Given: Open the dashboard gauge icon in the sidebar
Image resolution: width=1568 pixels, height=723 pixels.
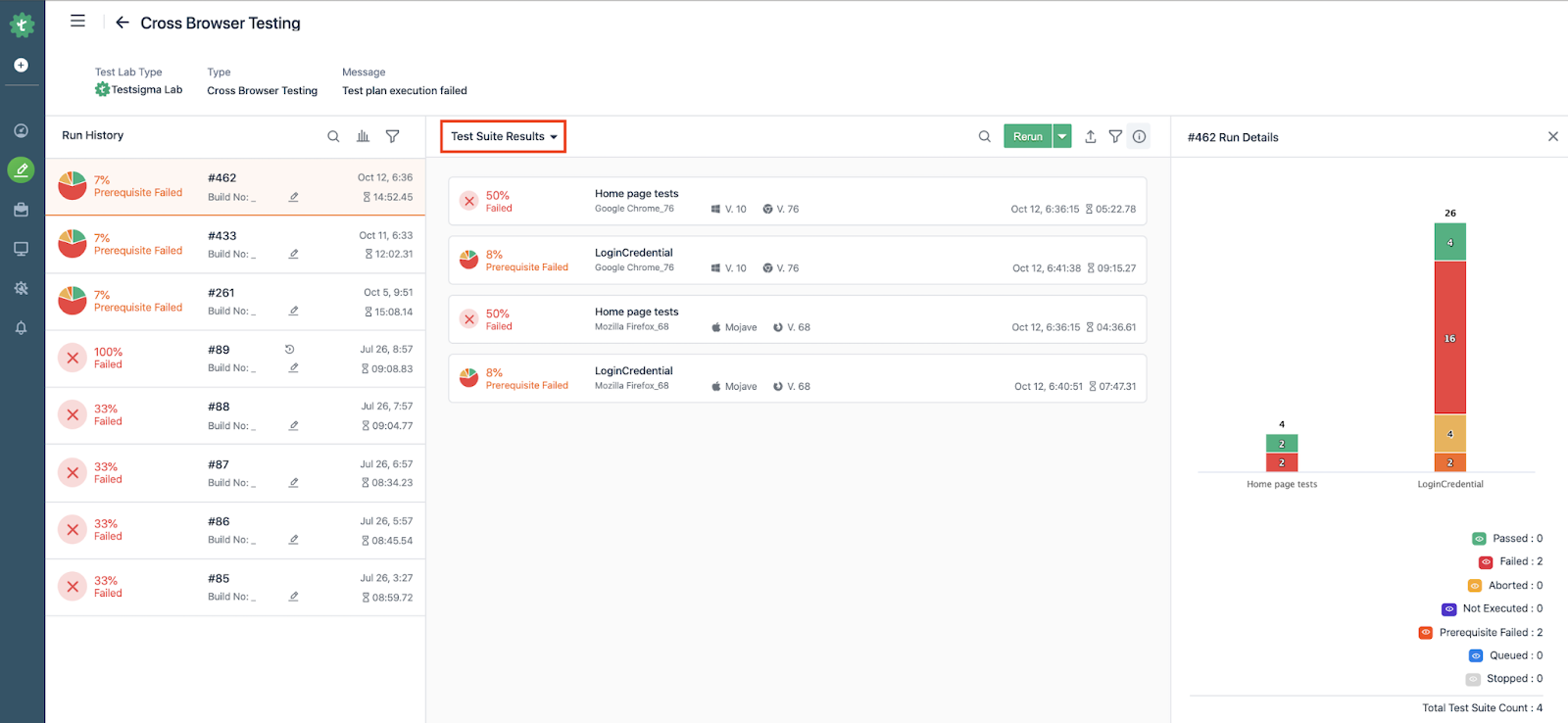Looking at the screenshot, I should [22, 130].
